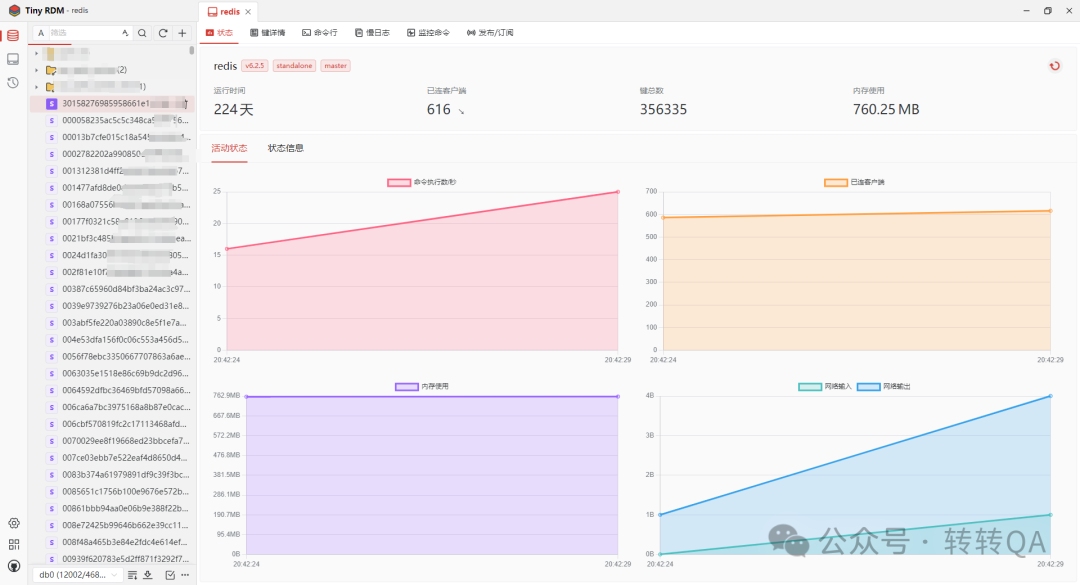Click the memory usage value 760.25 MB

[886, 110]
